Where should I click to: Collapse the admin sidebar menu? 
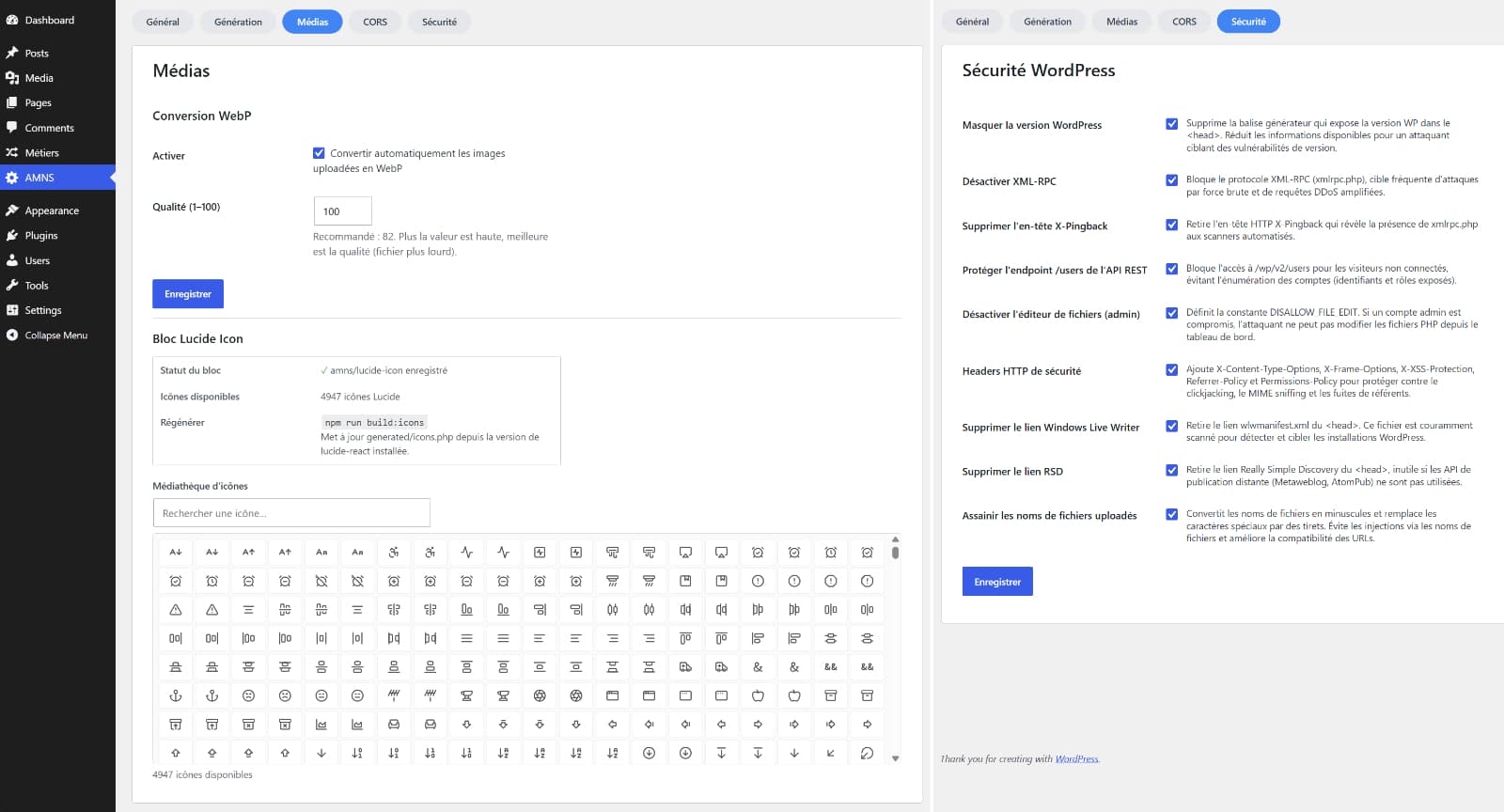57,336
